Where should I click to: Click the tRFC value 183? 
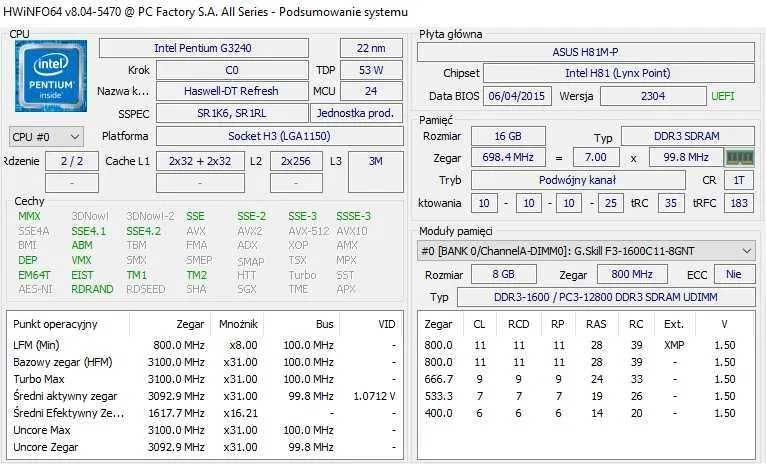(x=739, y=203)
